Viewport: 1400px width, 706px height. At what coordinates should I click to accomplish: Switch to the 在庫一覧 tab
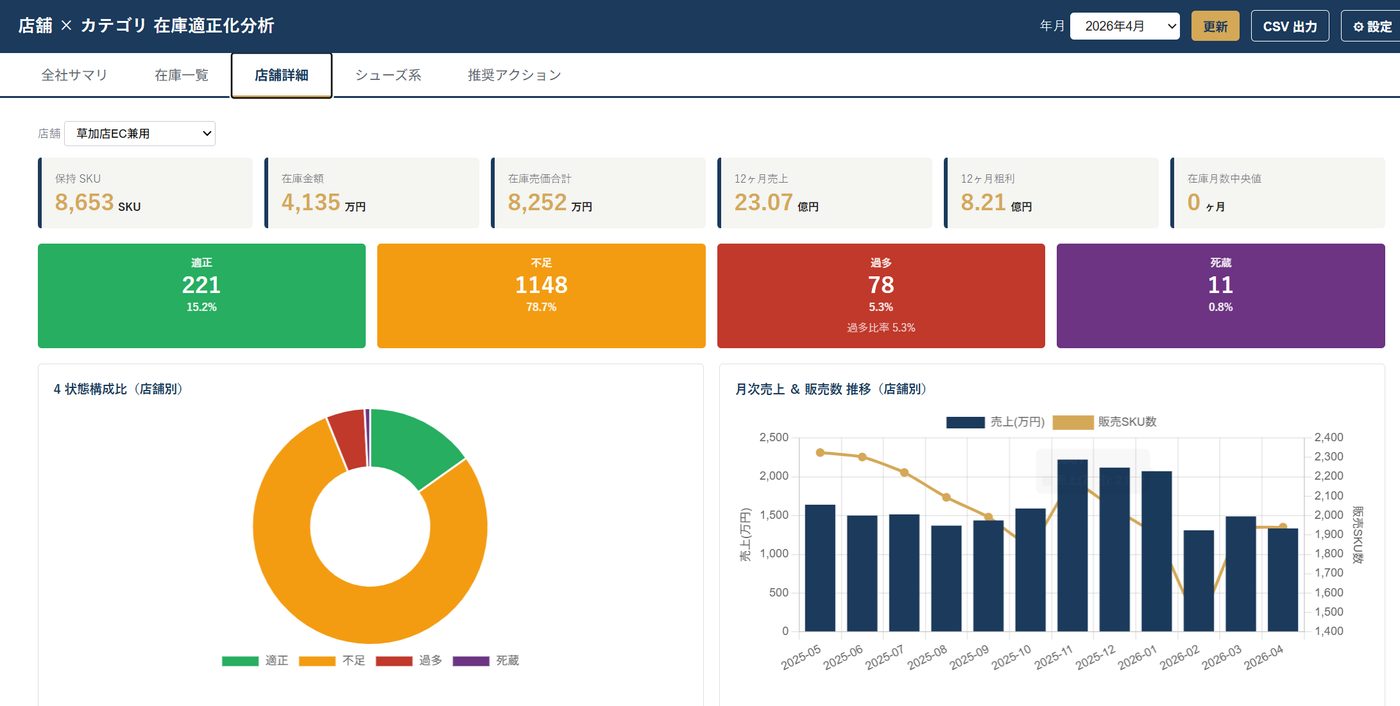pos(181,75)
